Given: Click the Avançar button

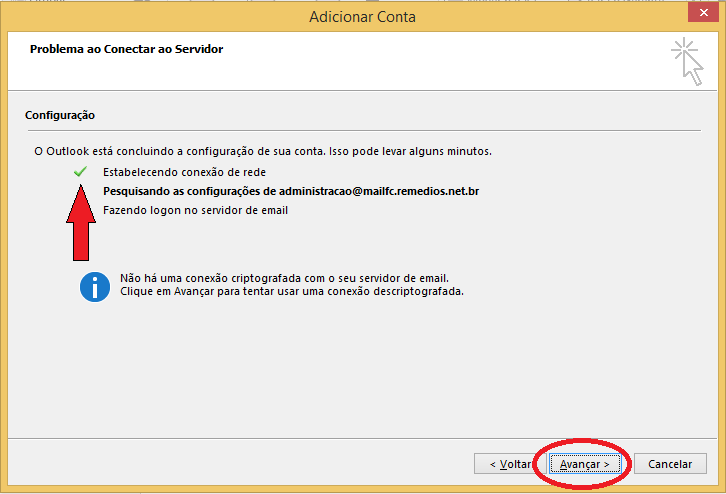Looking at the screenshot, I should pos(585,463).
